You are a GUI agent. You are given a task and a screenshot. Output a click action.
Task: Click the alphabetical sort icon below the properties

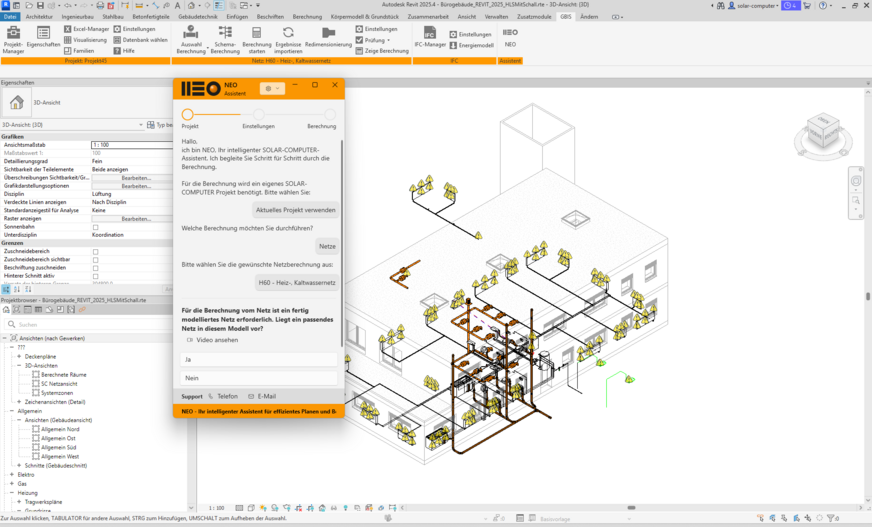click(17, 290)
